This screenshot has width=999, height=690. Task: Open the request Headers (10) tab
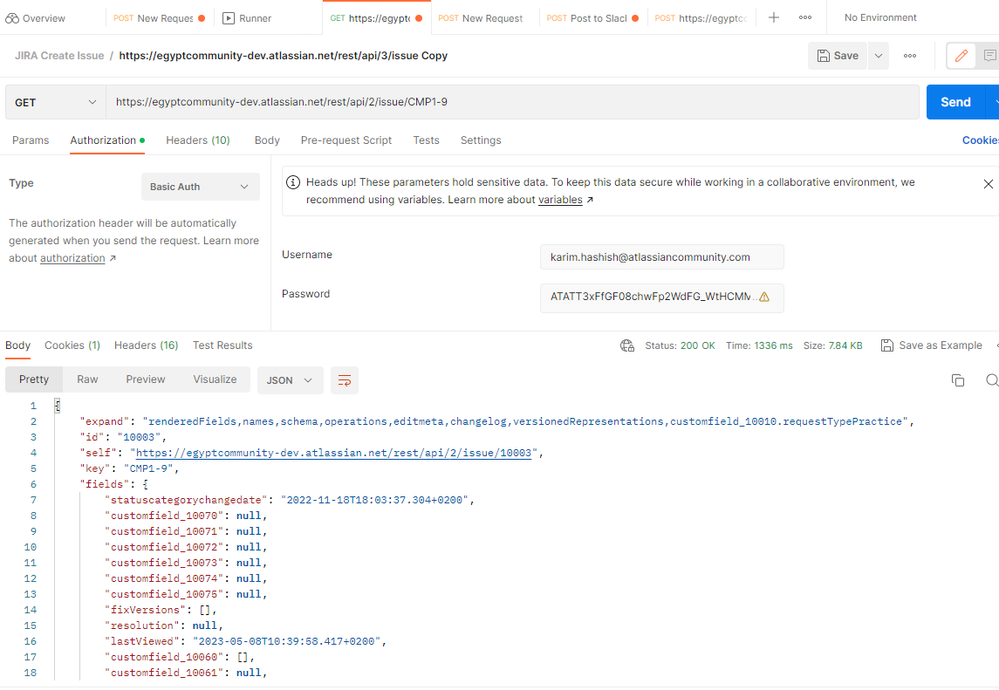click(198, 140)
